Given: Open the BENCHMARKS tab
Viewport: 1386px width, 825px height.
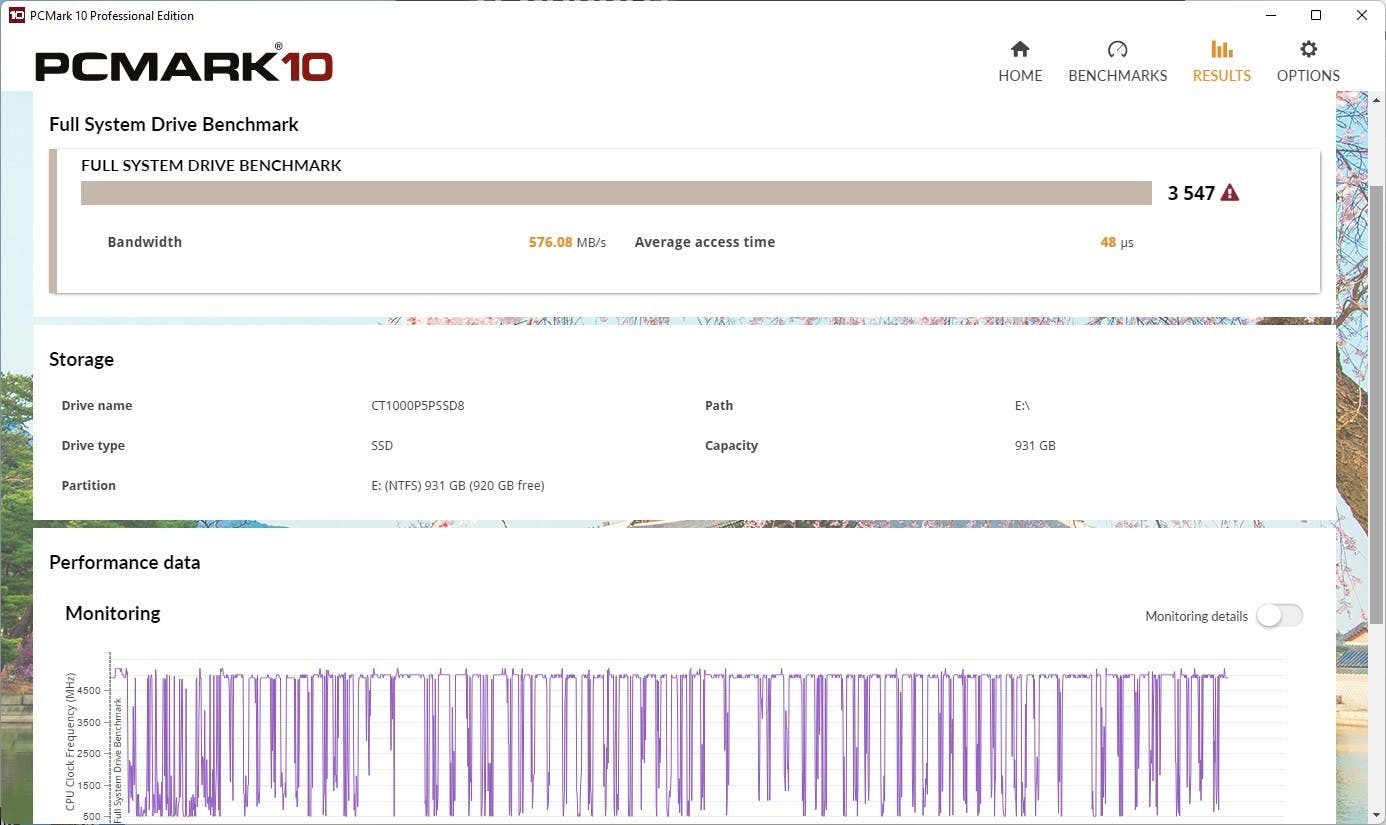Looking at the screenshot, I should [1117, 62].
